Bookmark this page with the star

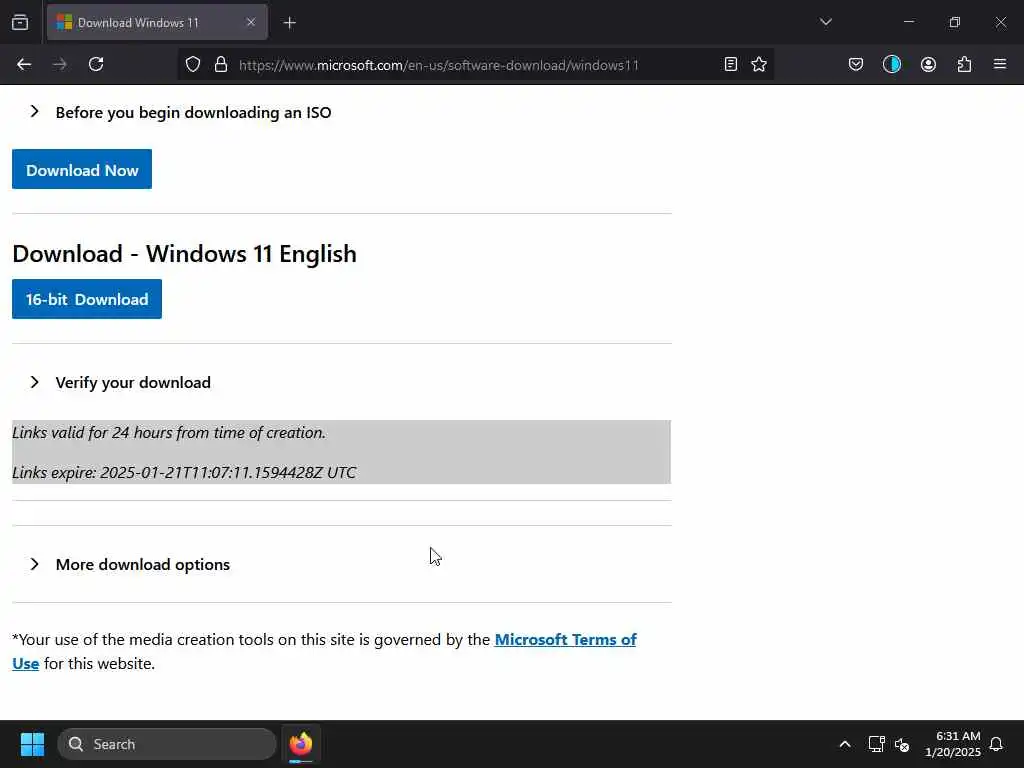tap(759, 64)
